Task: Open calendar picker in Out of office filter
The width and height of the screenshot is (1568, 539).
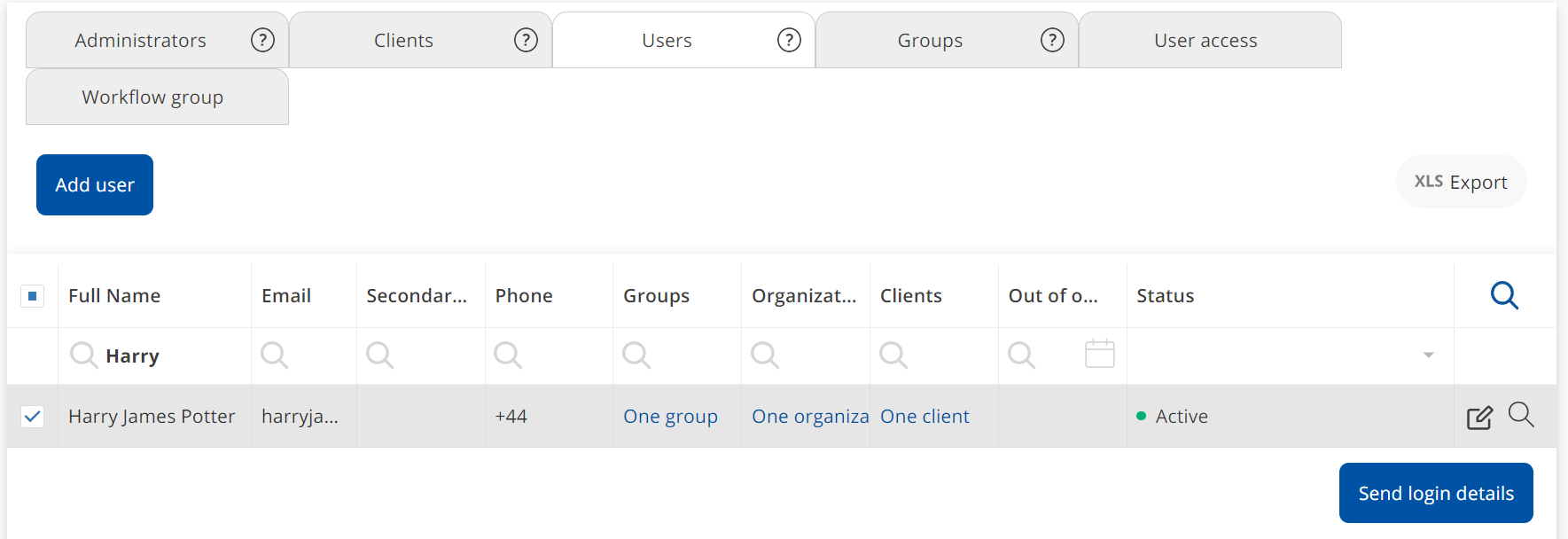Action: (x=1099, y=355)
